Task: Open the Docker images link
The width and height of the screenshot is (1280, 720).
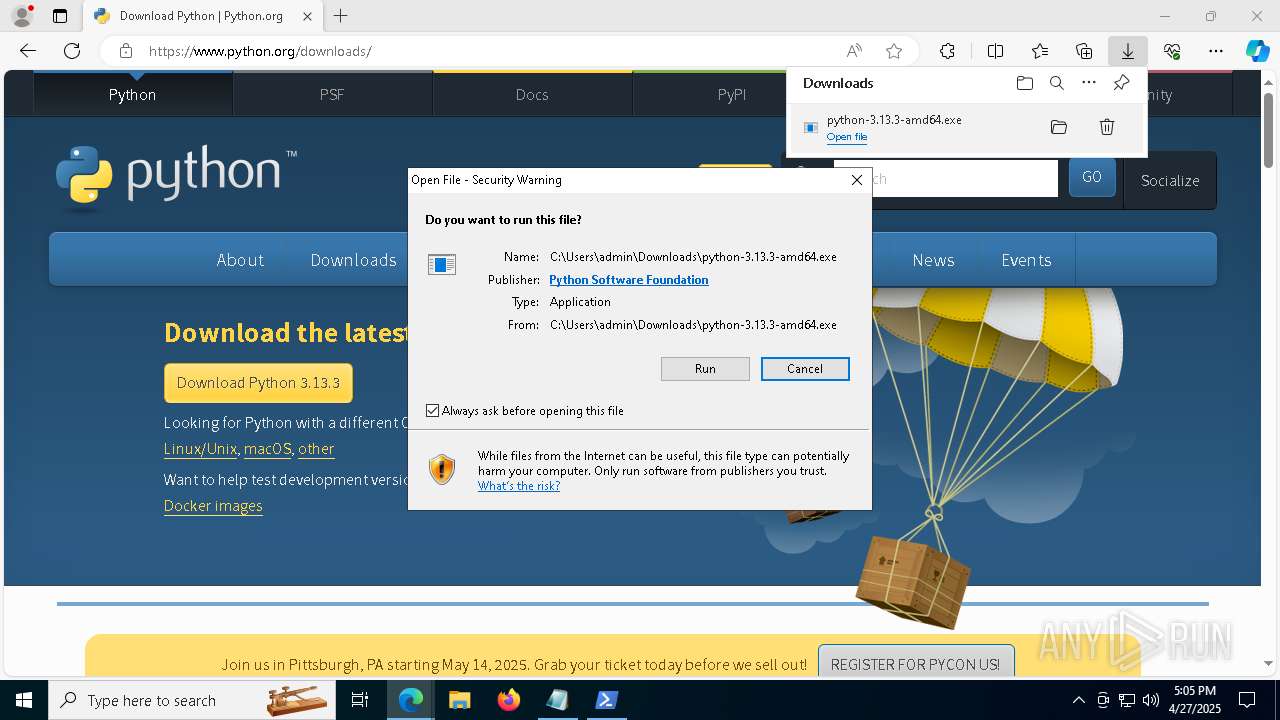Action: (x=213, y=506)
